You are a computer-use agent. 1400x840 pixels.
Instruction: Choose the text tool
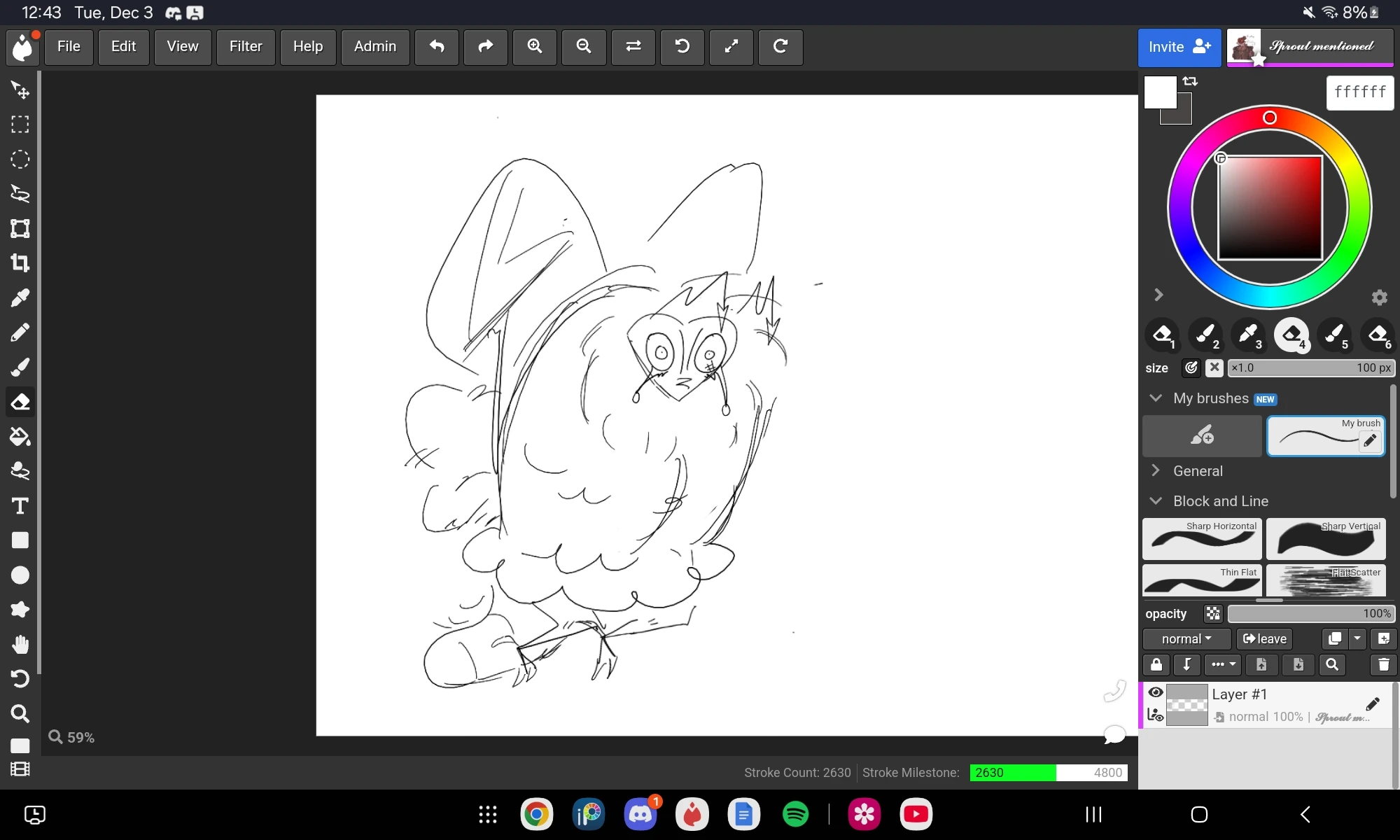coord(20,506)
